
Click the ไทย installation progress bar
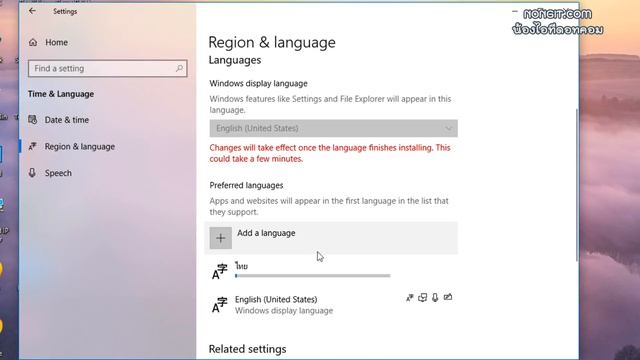tap(313, 276)
